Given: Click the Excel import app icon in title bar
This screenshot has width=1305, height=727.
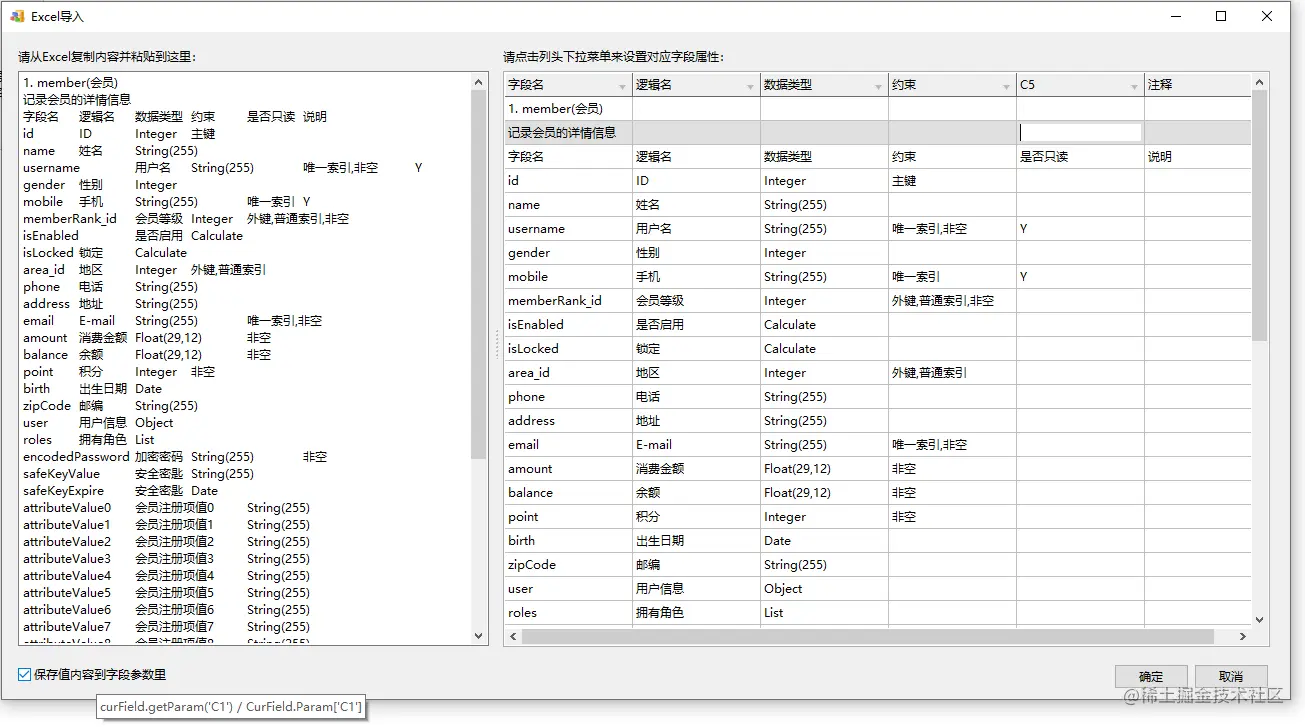Looking at the screenshot, I should [x=17, y=16].
